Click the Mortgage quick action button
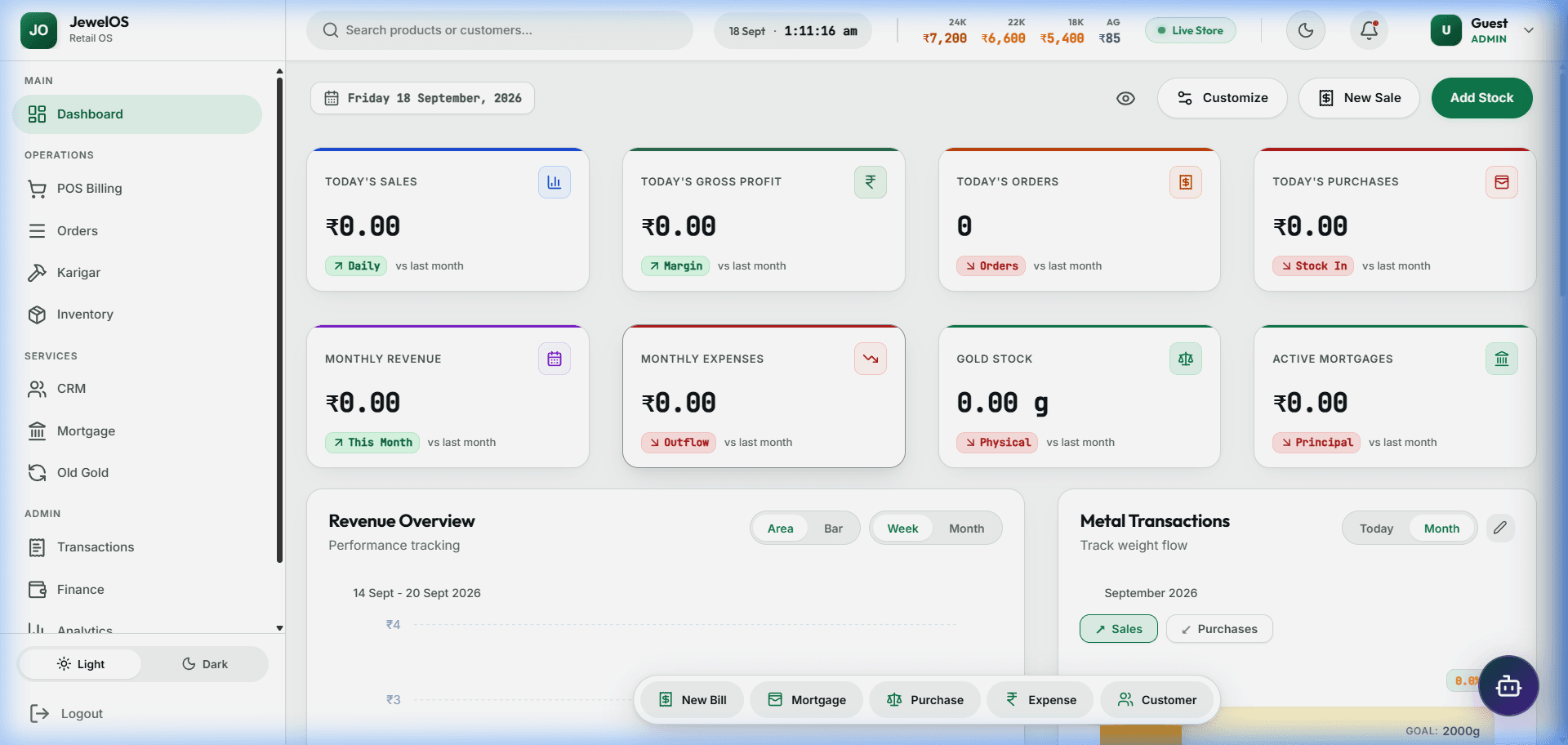This screenshot has height=745, width=1568. coord(807,700)
